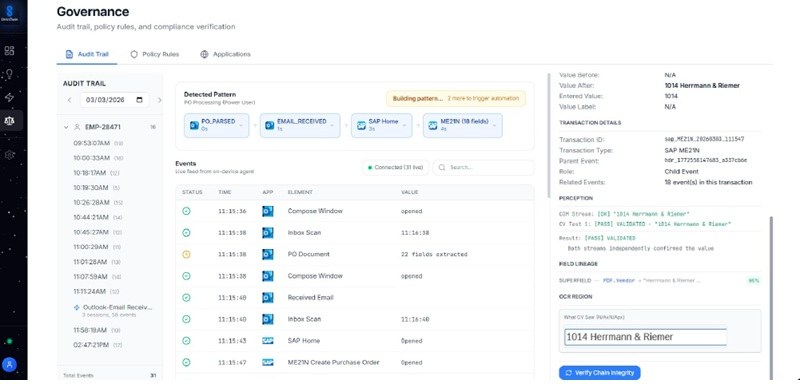The height and width of the screenshot is (384, 800).
Task: Select the 11:07:59AM audit session
Action: tap(98, 276)
